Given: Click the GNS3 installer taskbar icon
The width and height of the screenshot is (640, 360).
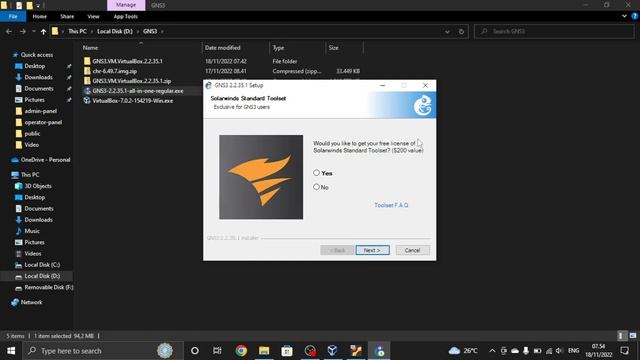Looking at the screenshot, I should 380,351.
